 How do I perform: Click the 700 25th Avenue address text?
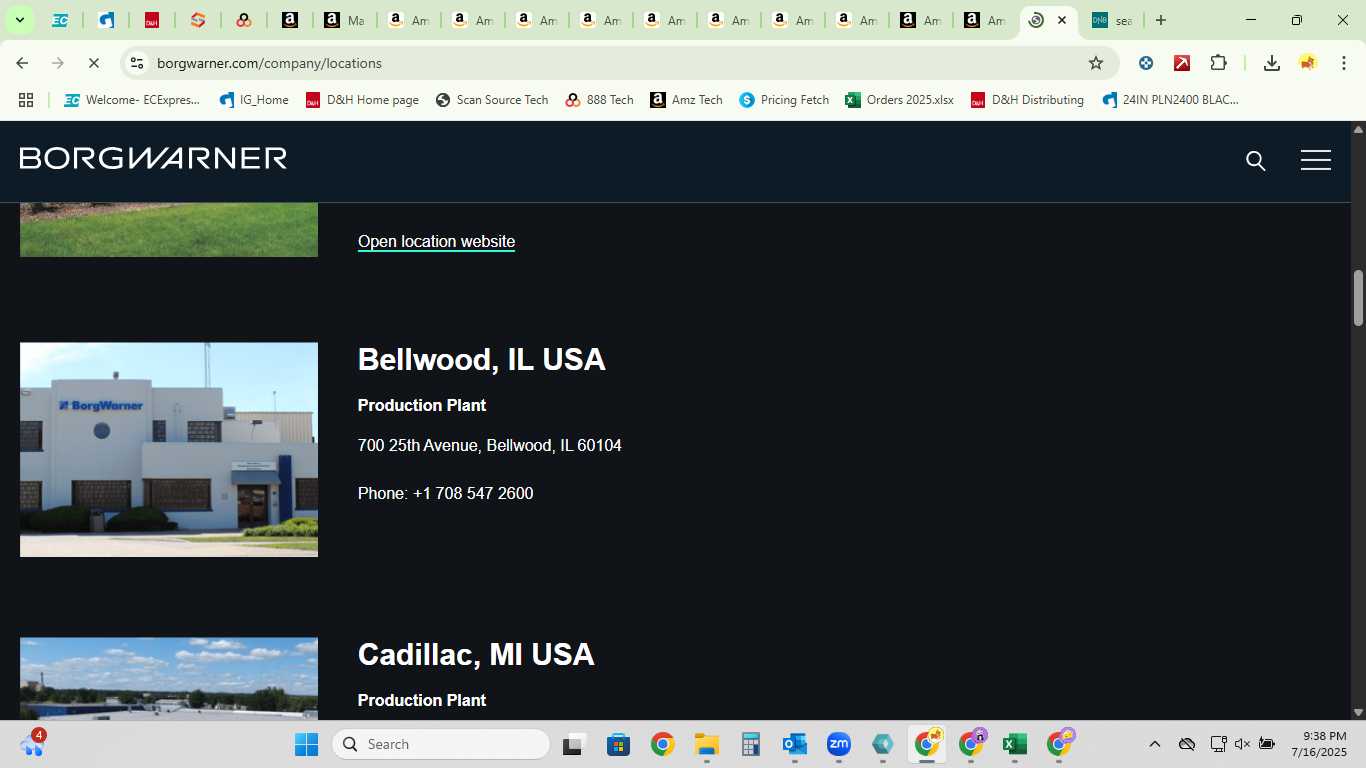coord(490,445)
